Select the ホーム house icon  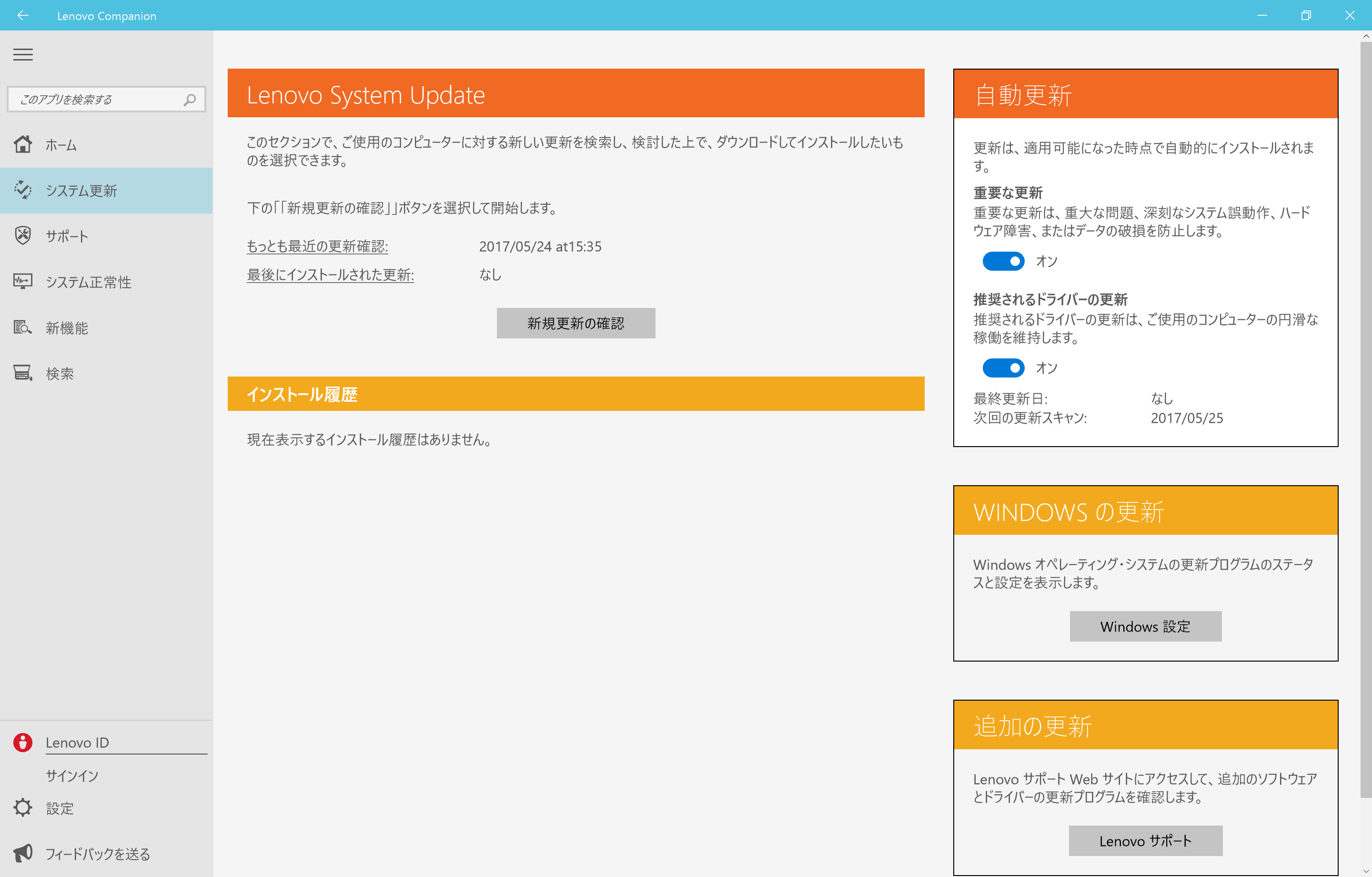[23, 145]
